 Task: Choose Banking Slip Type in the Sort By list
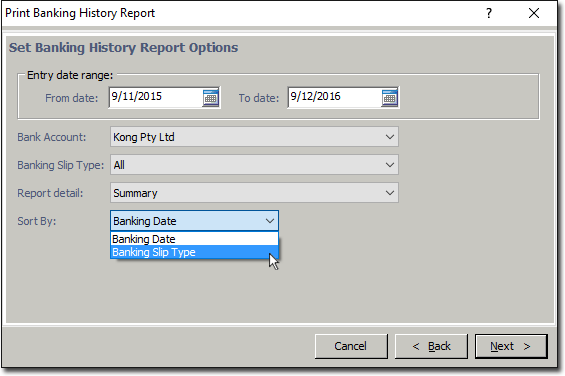(x=194, y=252)
